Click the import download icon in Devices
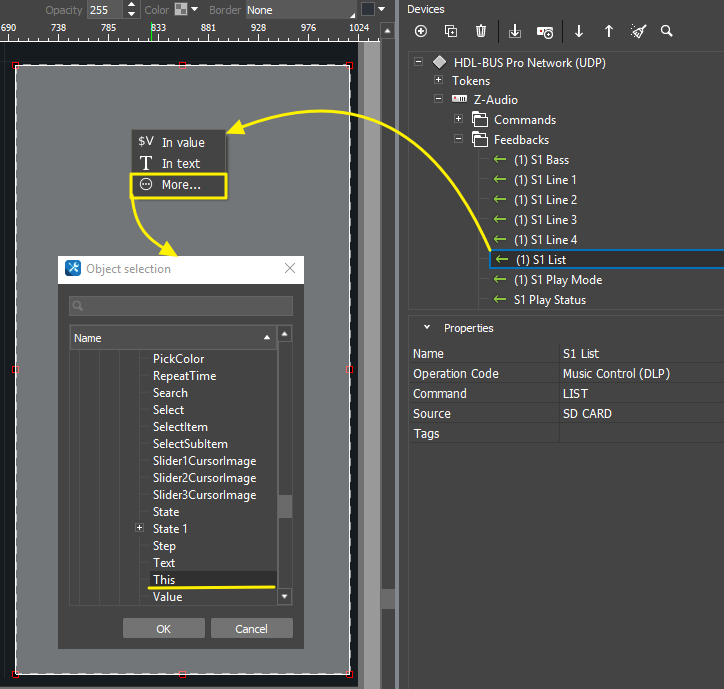 [515, 31]
